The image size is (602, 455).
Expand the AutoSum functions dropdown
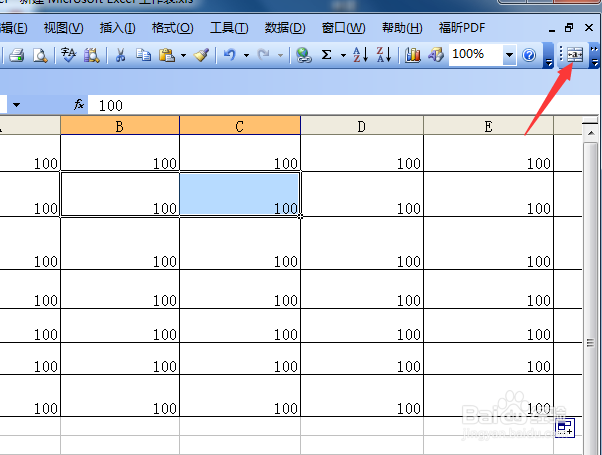(x=343, y=56)
